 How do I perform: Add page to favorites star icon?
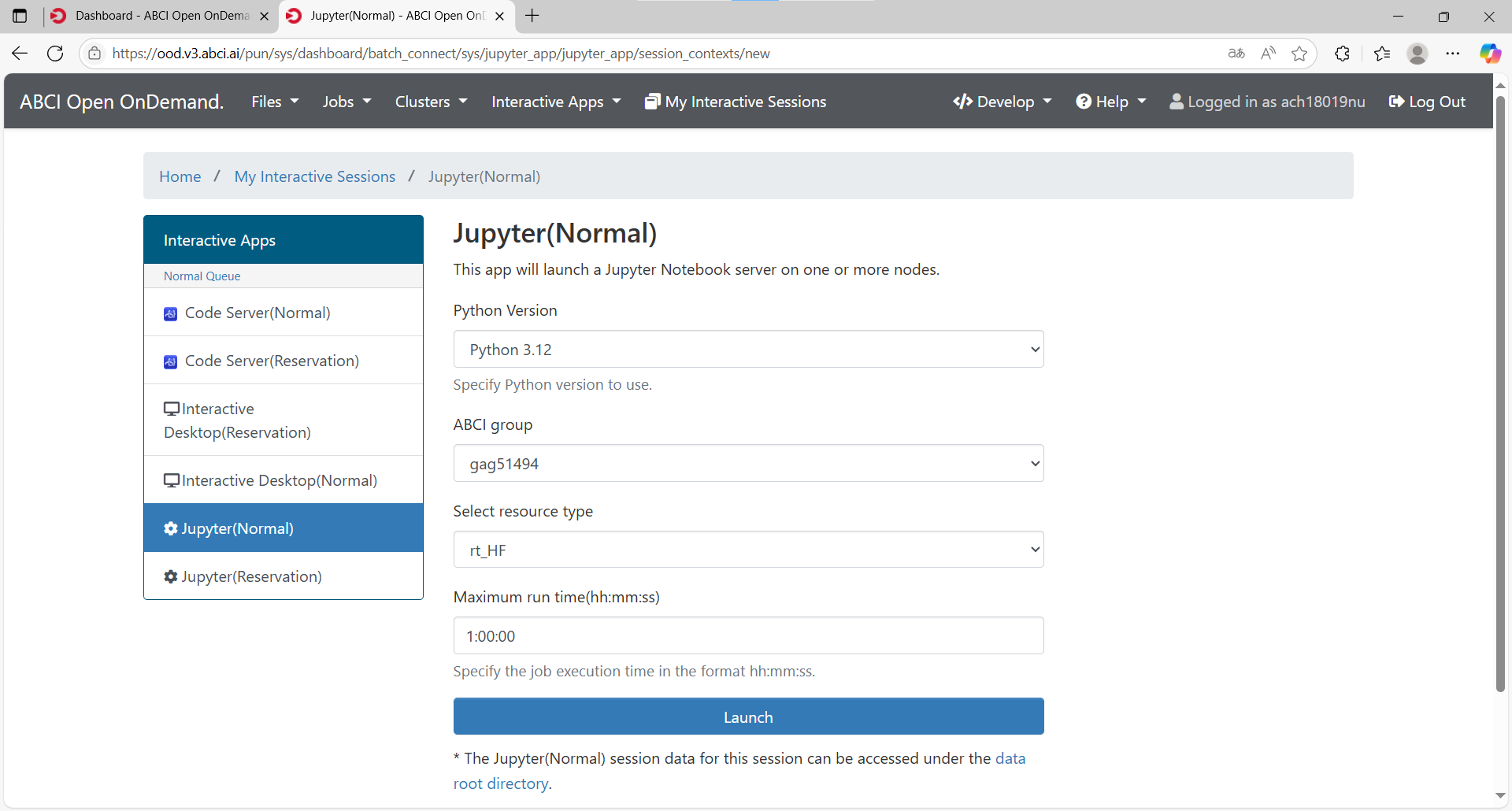1299,54
